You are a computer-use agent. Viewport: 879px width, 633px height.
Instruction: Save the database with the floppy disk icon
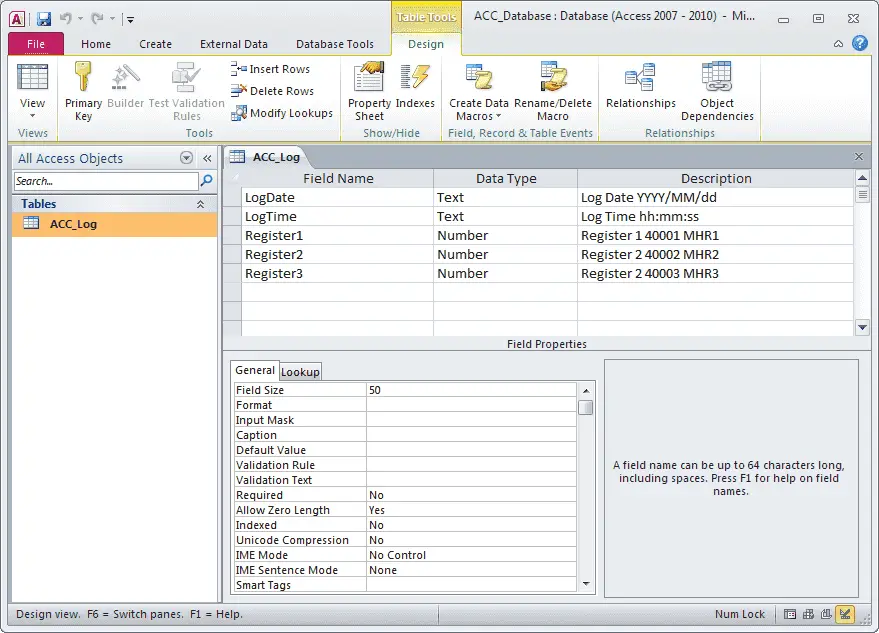[x=44, y=19]
